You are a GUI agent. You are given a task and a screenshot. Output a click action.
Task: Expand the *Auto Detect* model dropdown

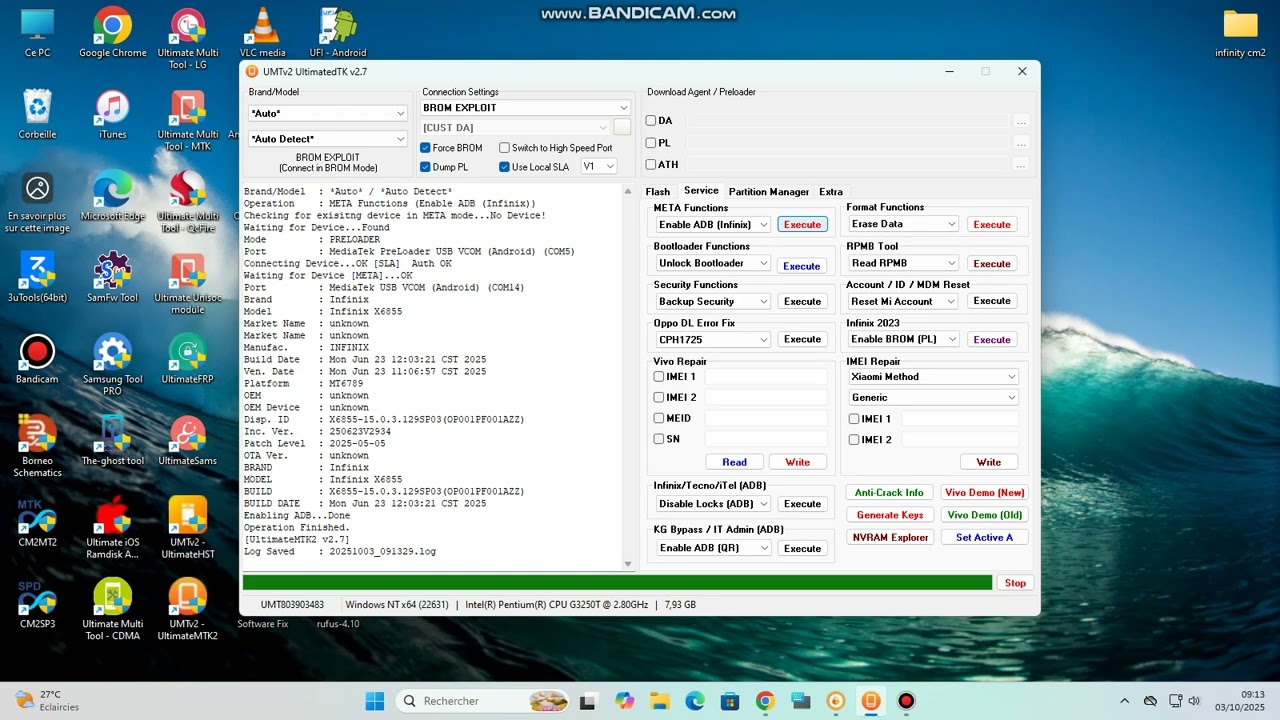(x=327, y=139)
